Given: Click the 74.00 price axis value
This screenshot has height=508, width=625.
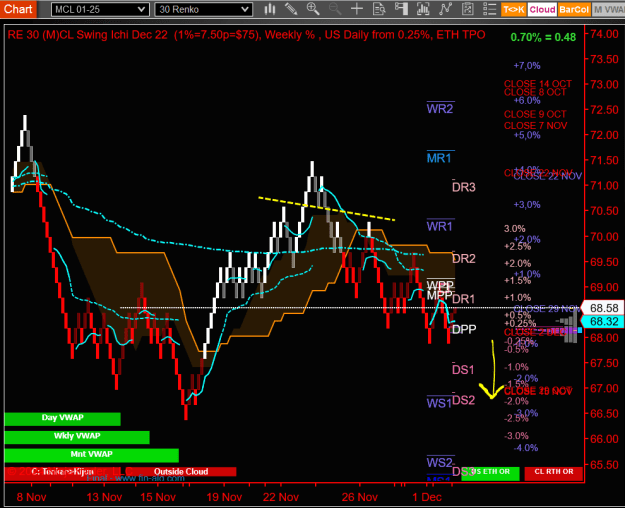Looking at the screenshot, I should tap(604, 34).
